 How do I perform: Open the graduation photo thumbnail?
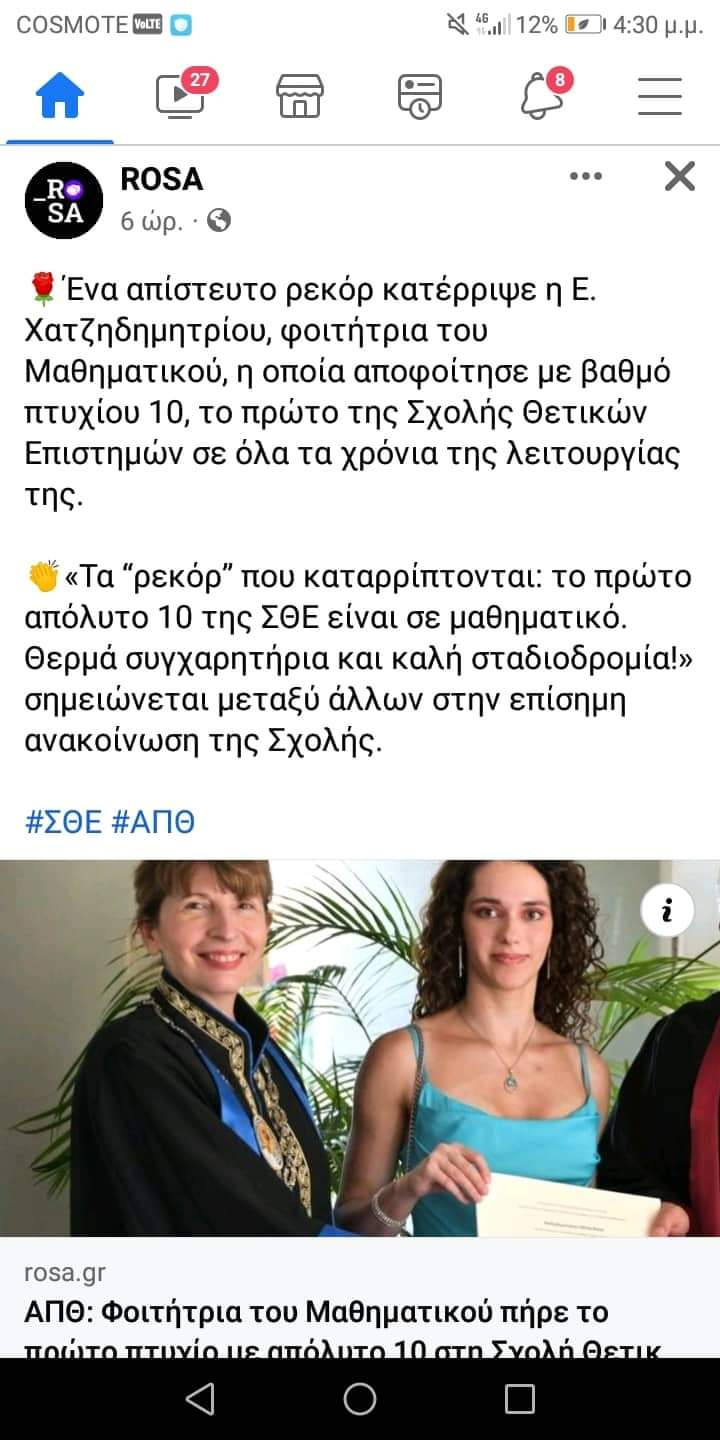[x=360, y=1048]
